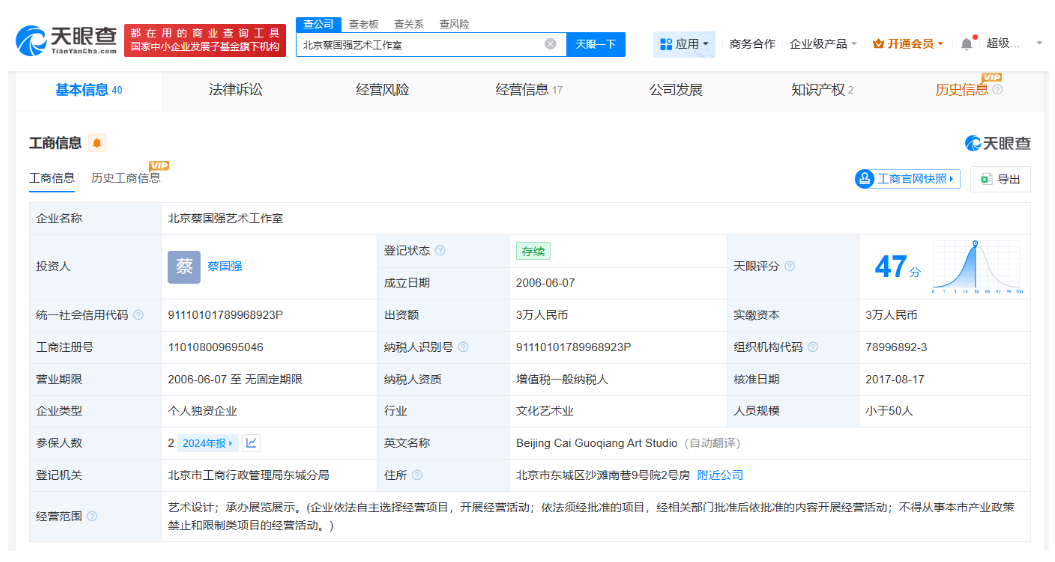Open the 2024年报 report link
The width and height of the screenshot is (1055, 562).
(x=207, y=443)
